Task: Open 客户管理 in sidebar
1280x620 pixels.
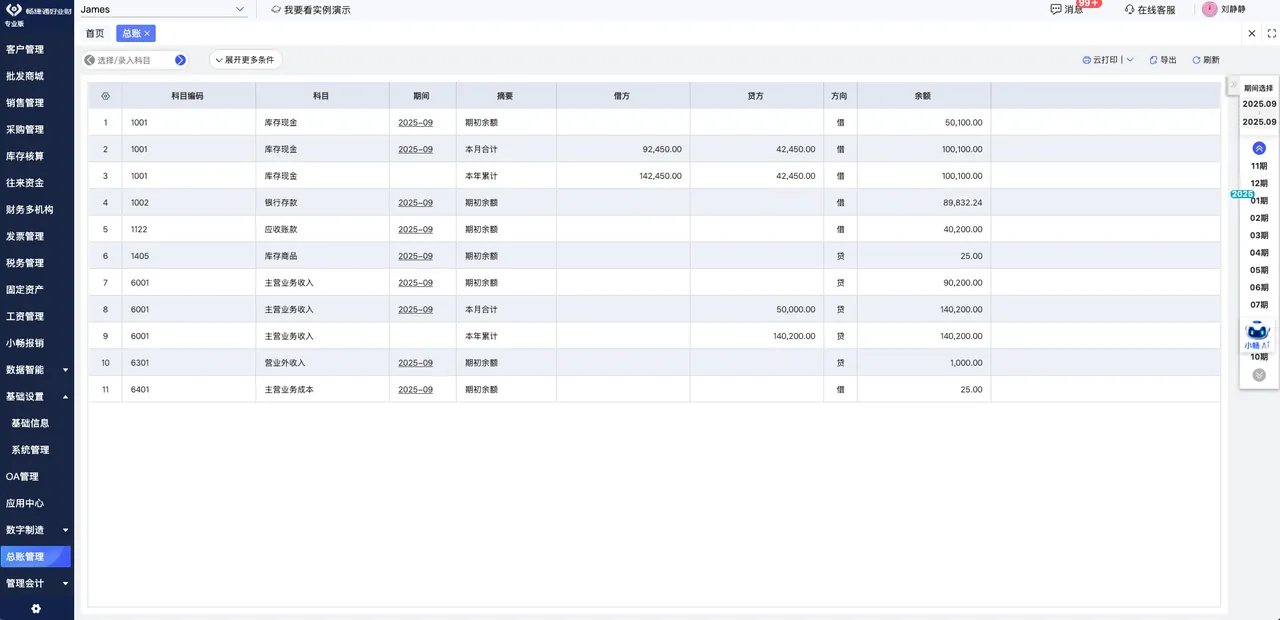Action: (25, 49)
